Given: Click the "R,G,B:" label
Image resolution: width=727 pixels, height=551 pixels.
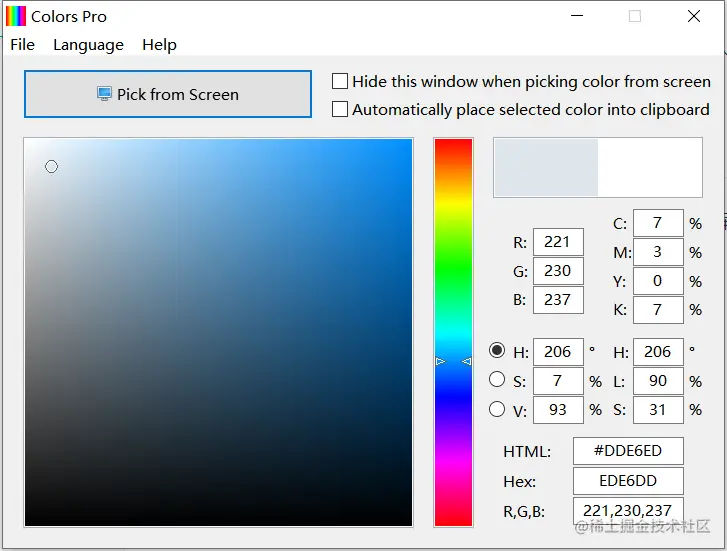Looking at the screenshot, I should pos(524,512).
